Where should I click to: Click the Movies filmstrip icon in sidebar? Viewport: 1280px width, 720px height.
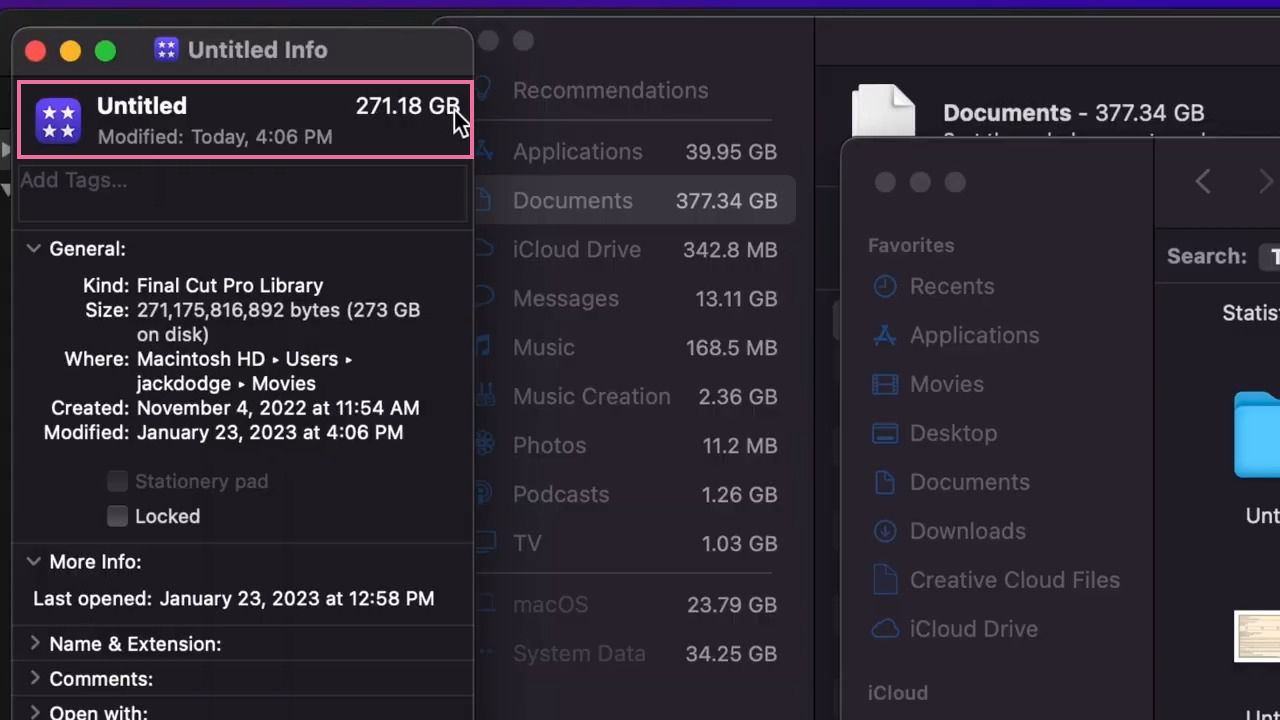(885, 385)
